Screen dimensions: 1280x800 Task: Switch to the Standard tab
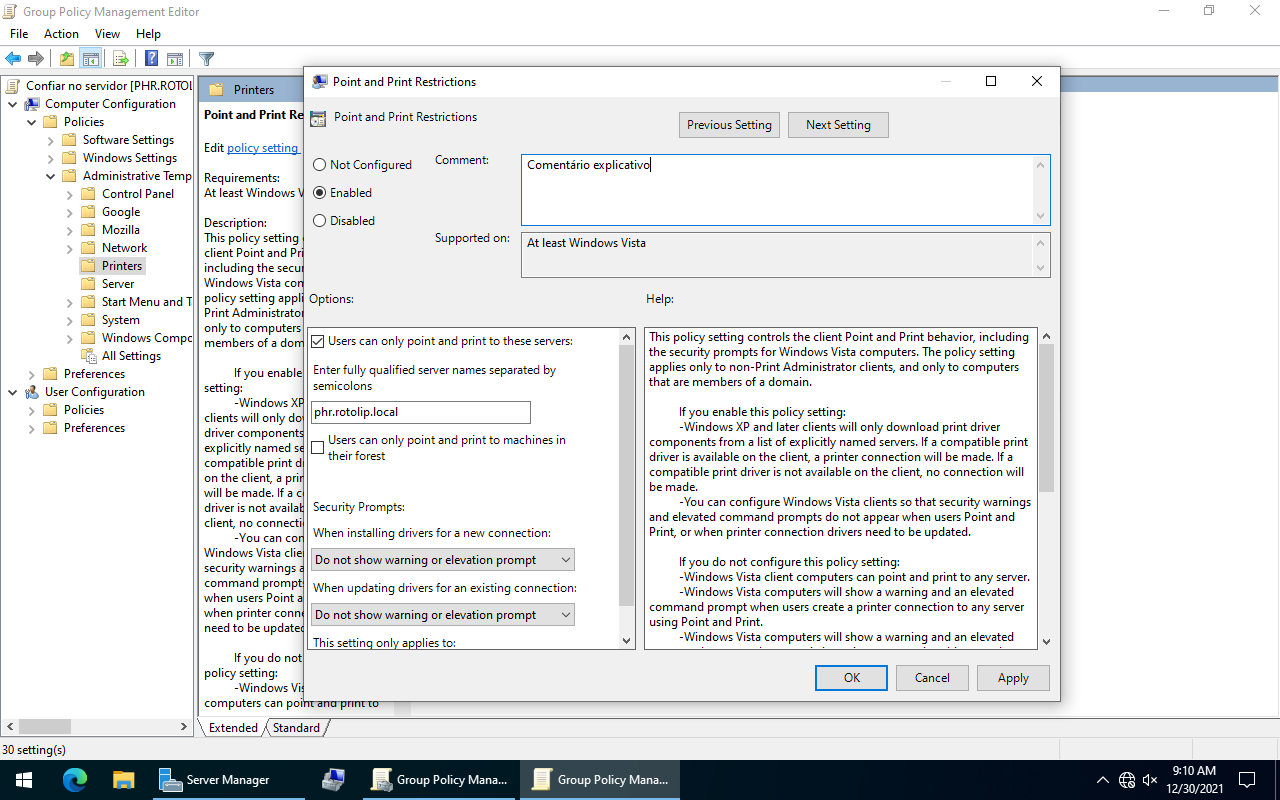[296, 728]
